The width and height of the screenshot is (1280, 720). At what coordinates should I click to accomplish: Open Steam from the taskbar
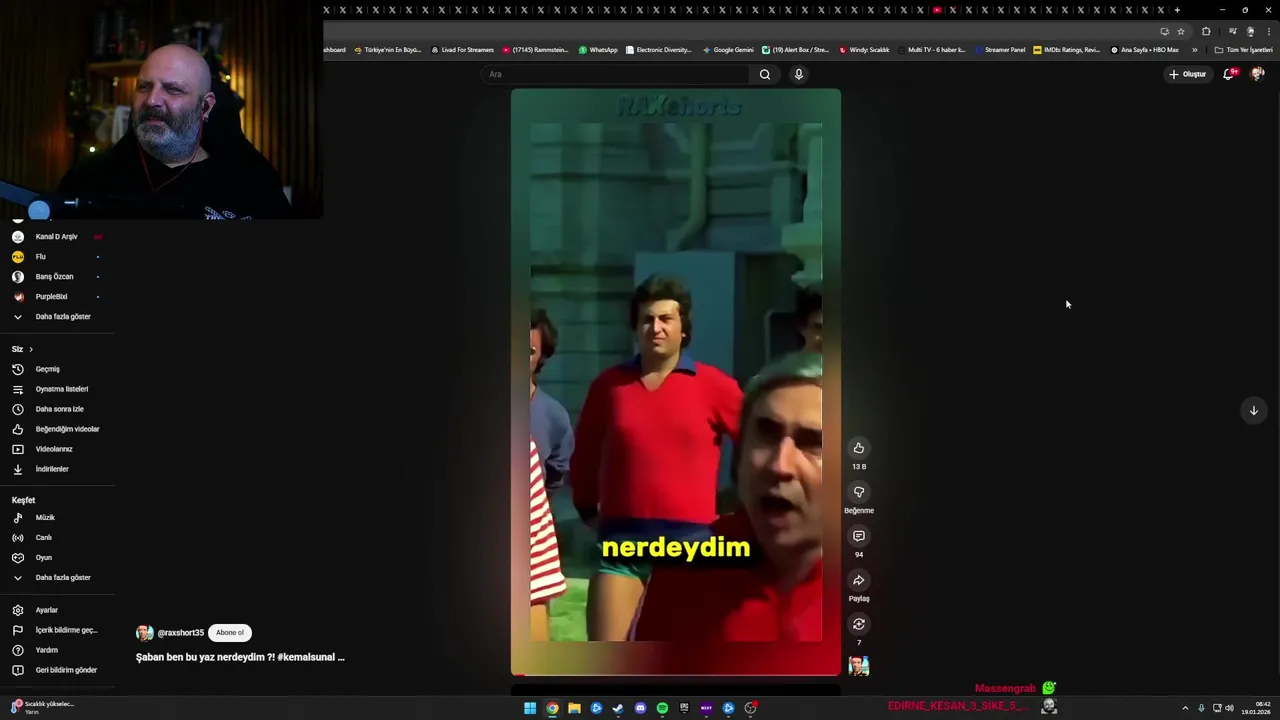pos(618,708)
